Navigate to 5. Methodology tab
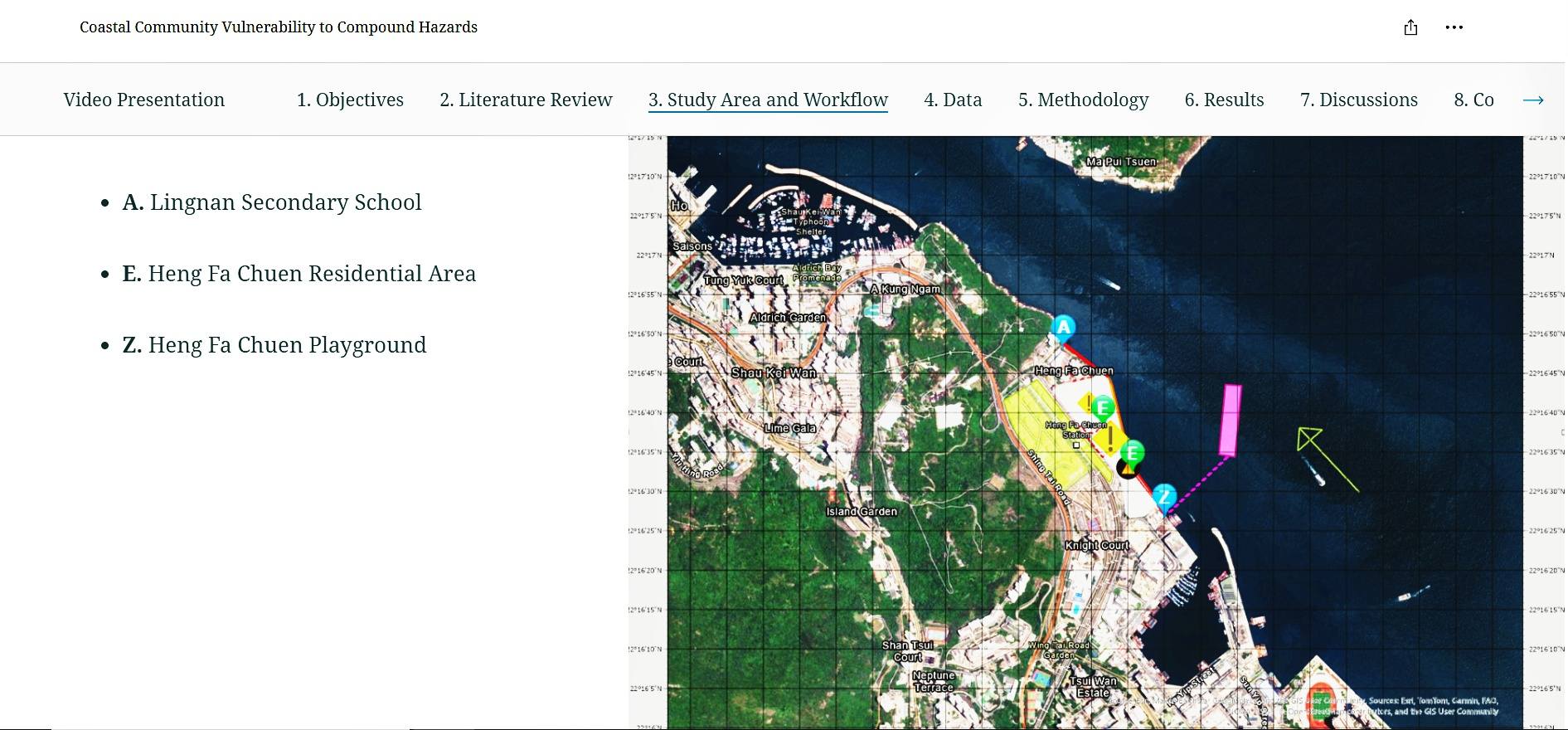Screen dimensions: 1568x730 [x=1083, y=100]
